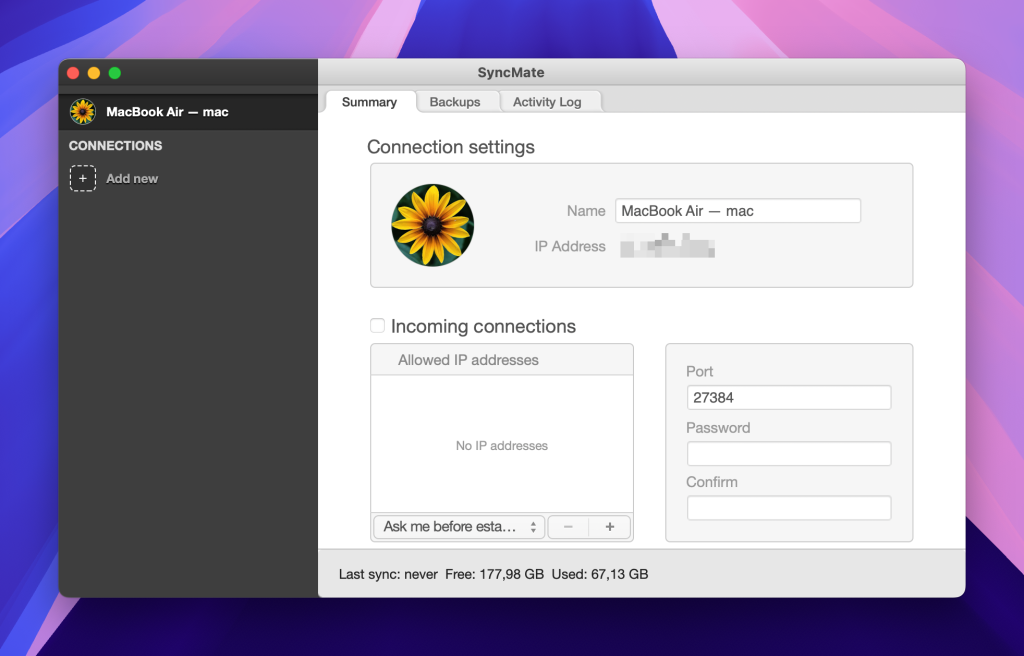The image size is (1024, 656).
Task: Click the minus button to remove an IP address
Action: (568, 527)
